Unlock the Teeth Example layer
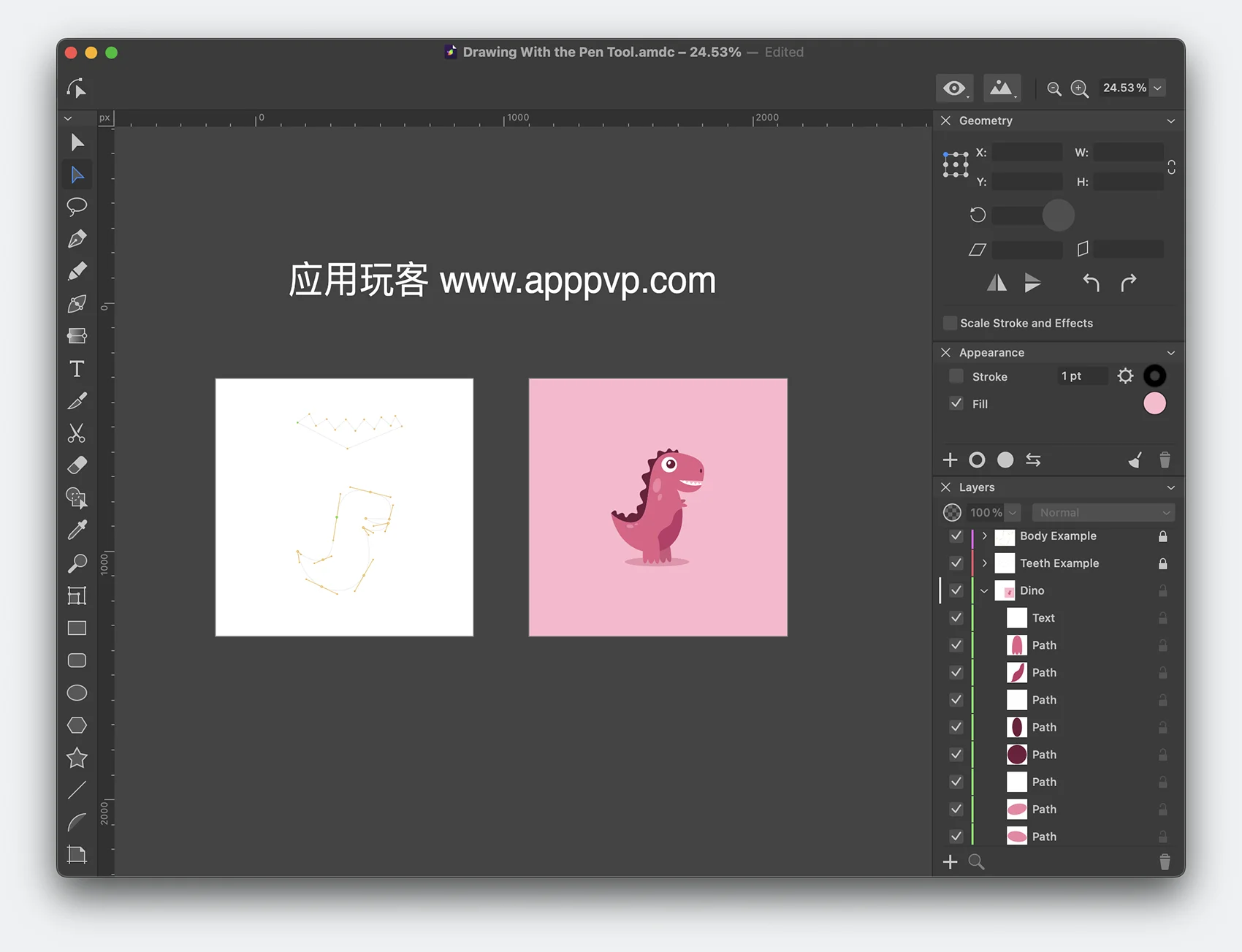The image size is (1242, 952). tap(1162, 563)
